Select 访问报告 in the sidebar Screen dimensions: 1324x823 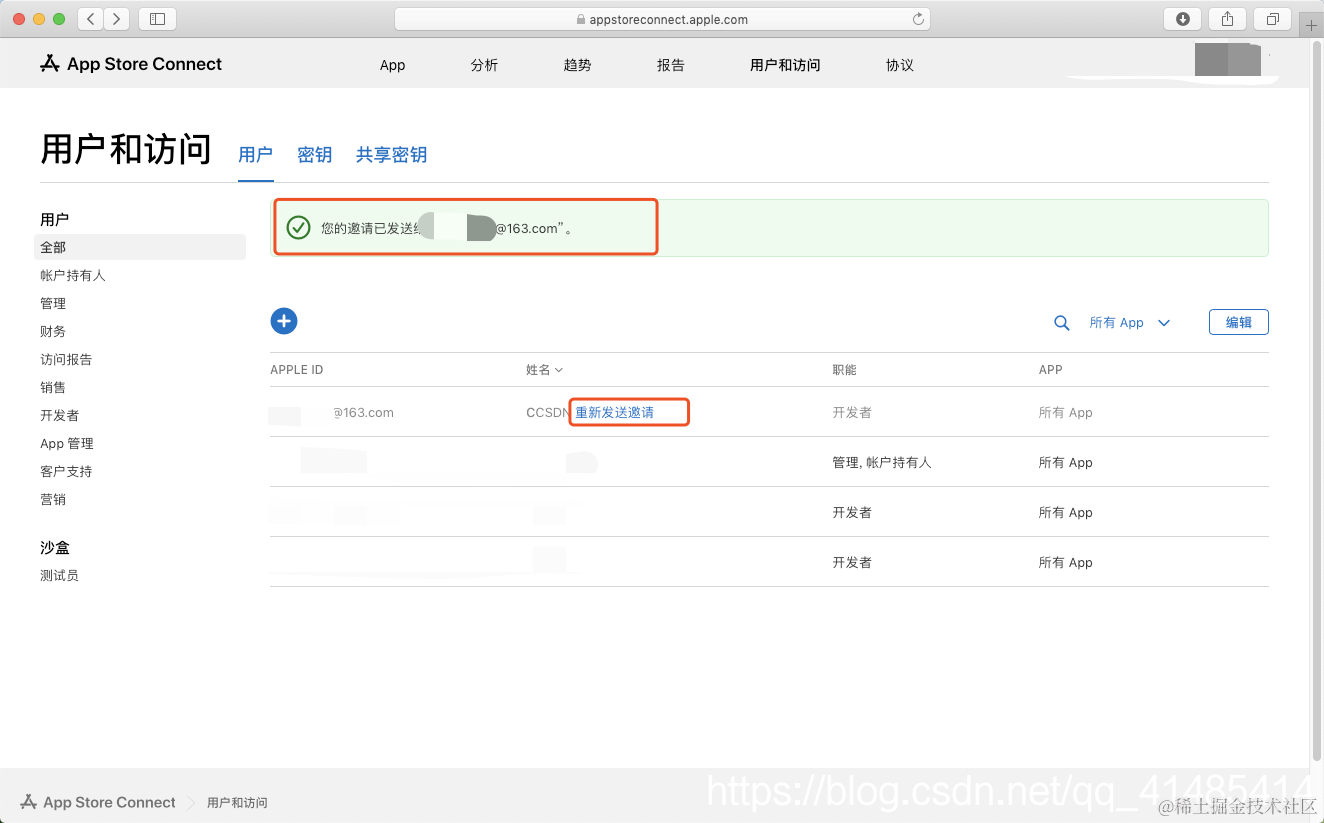[x=66, y=359]
